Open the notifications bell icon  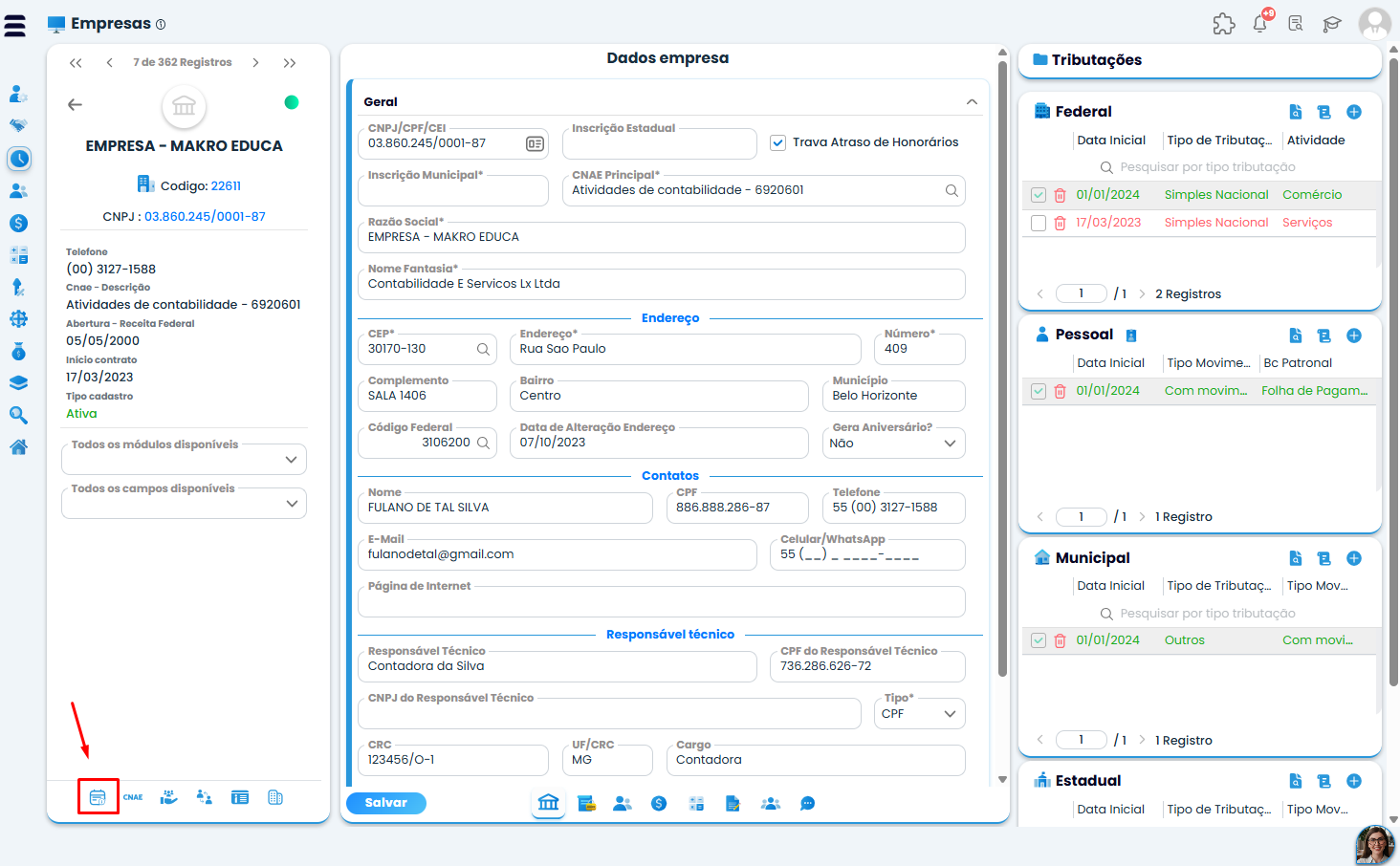1260,24
